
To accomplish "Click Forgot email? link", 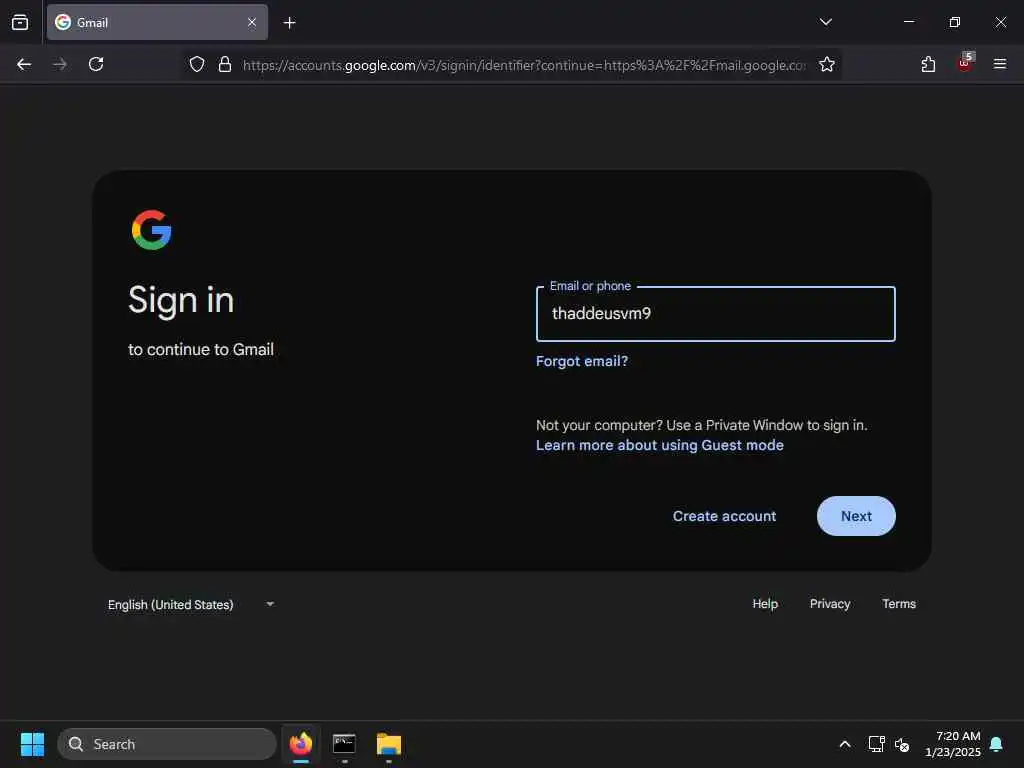I will coord(581,361).
